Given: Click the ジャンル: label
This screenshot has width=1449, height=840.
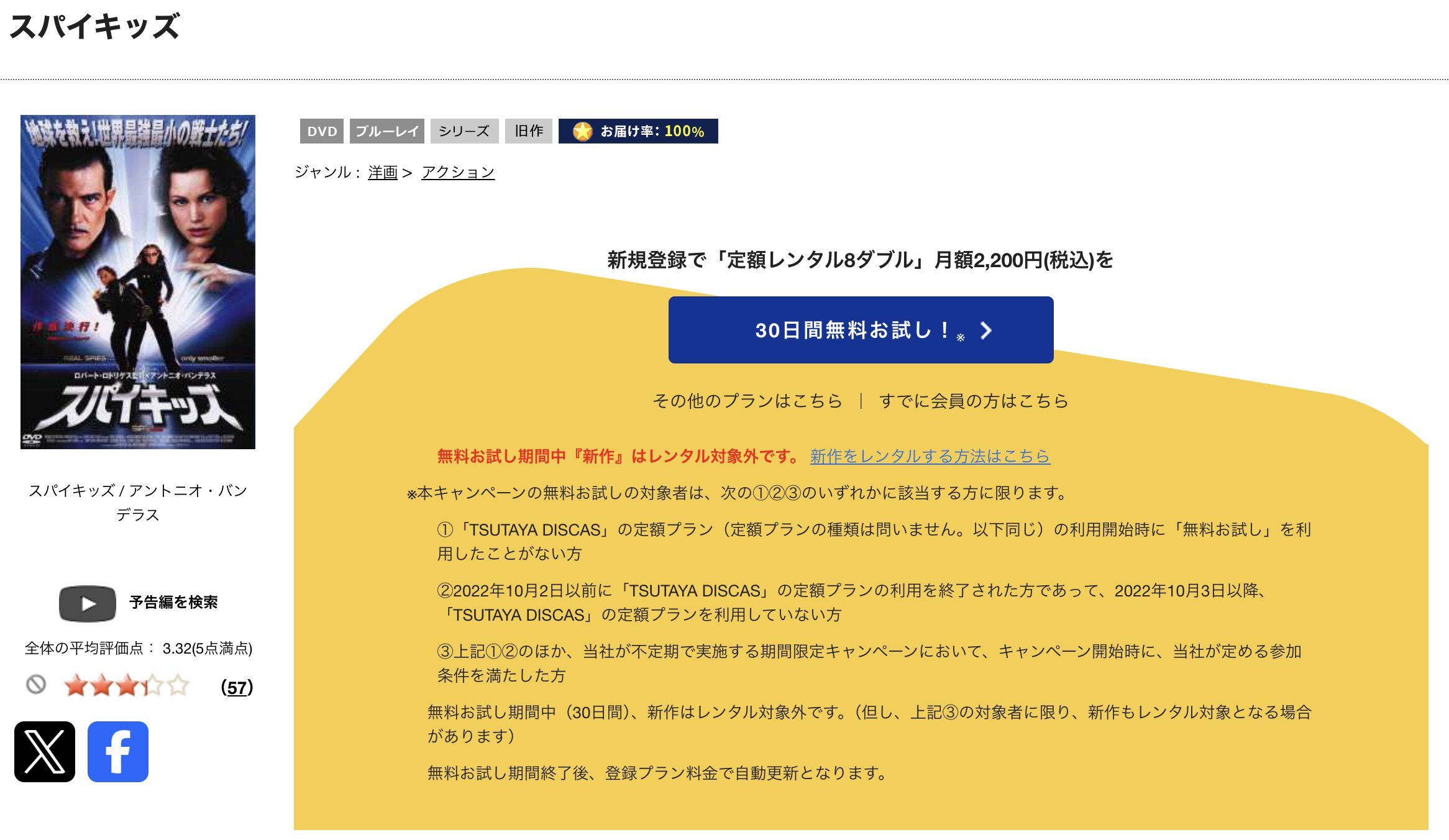Looking at the screenshot, I should 327,172.
